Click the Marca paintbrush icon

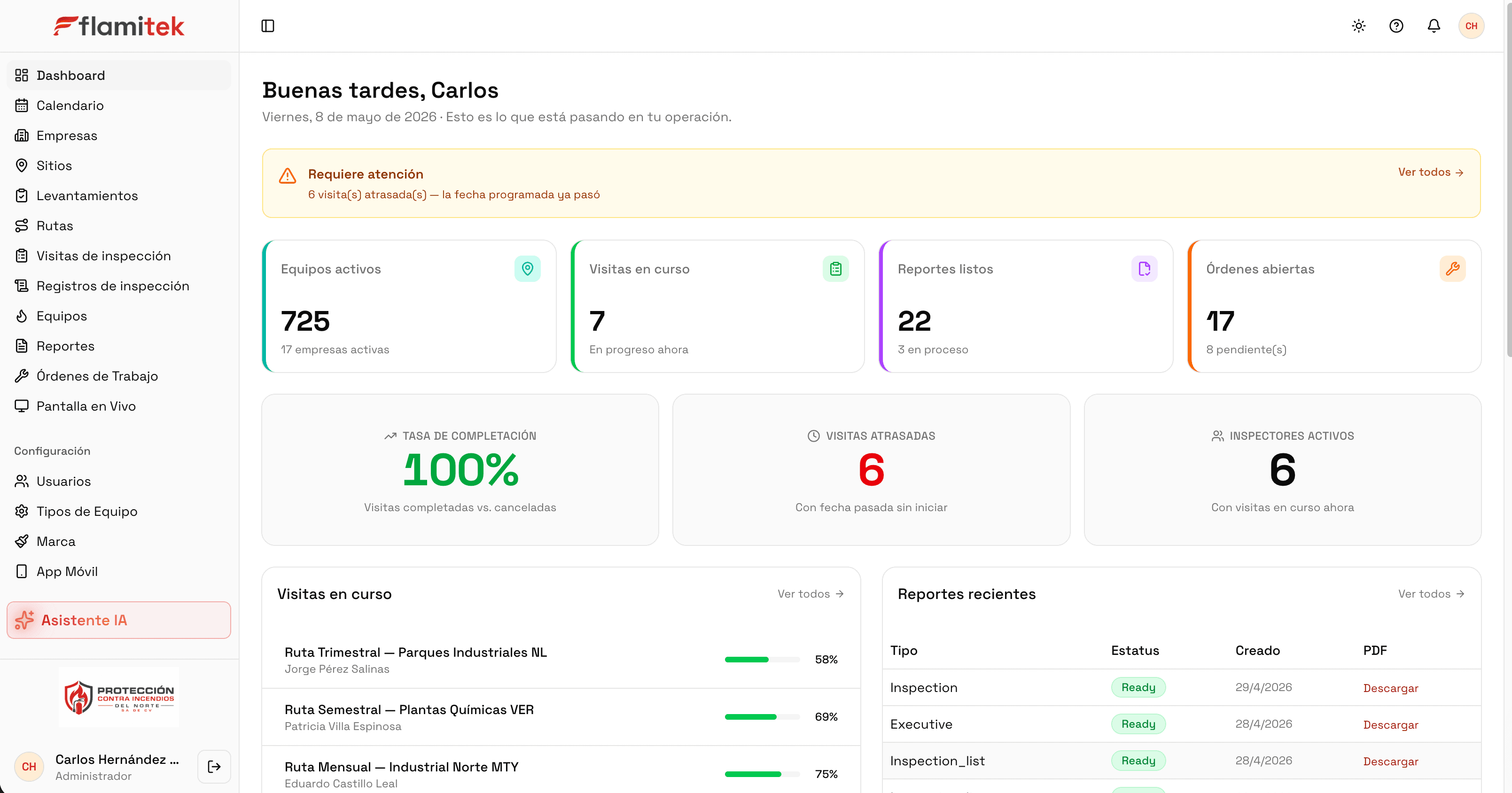[x=22, y=541]
